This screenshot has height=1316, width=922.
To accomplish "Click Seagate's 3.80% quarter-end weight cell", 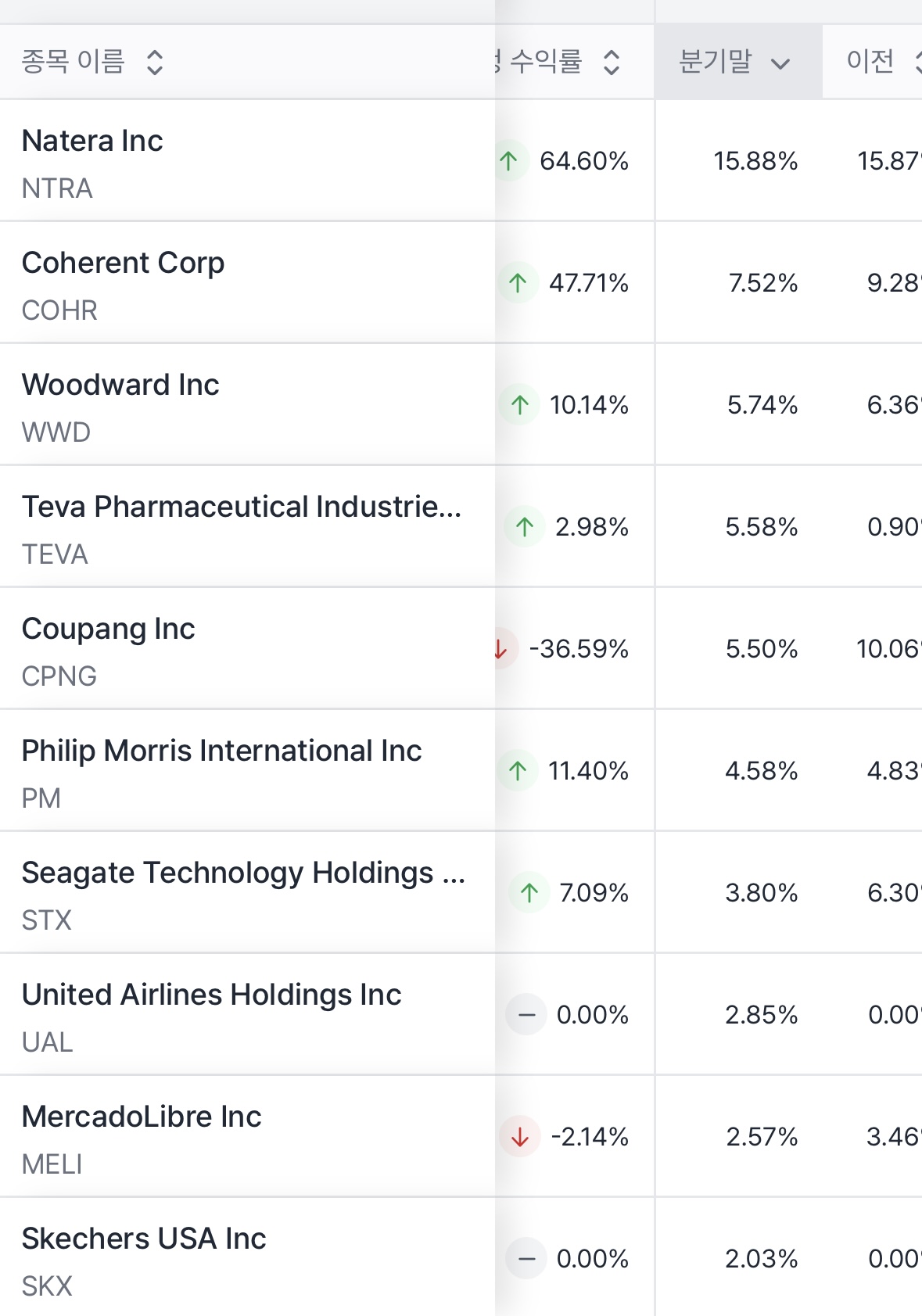I will [x=761, y=893].
